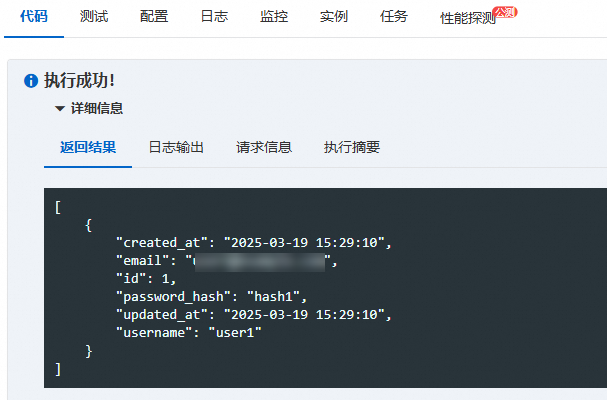
Task: Click the blue info icon beside 执行成功
Action: coord(31,81)
